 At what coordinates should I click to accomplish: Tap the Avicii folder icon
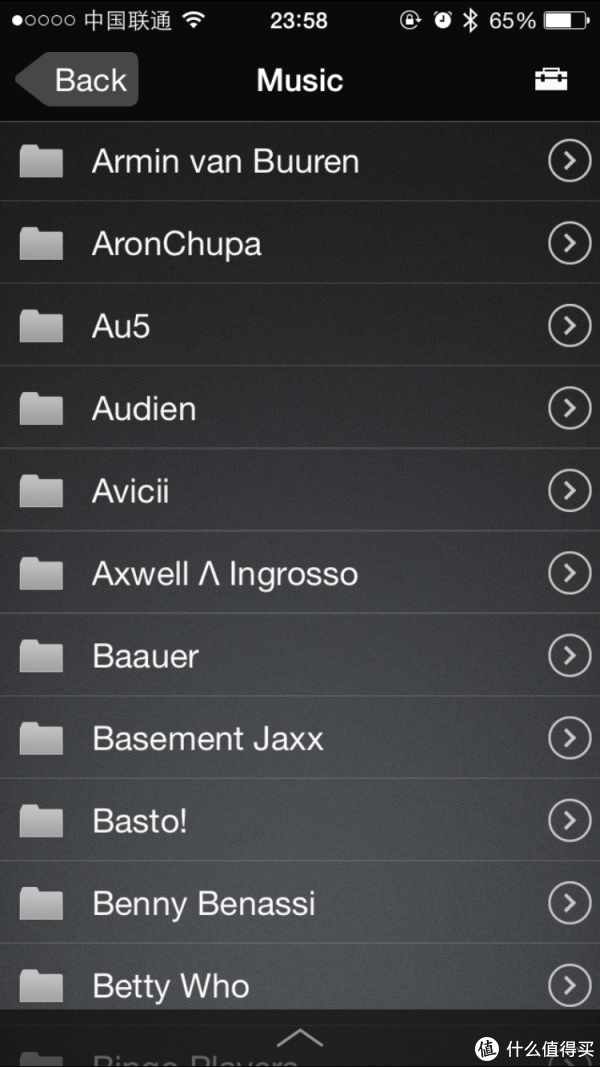41,491
